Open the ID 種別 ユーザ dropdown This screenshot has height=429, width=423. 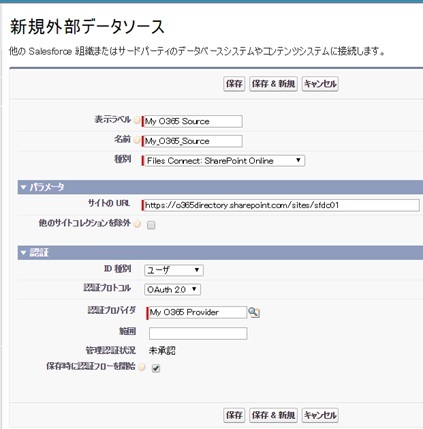pos(174,270)
